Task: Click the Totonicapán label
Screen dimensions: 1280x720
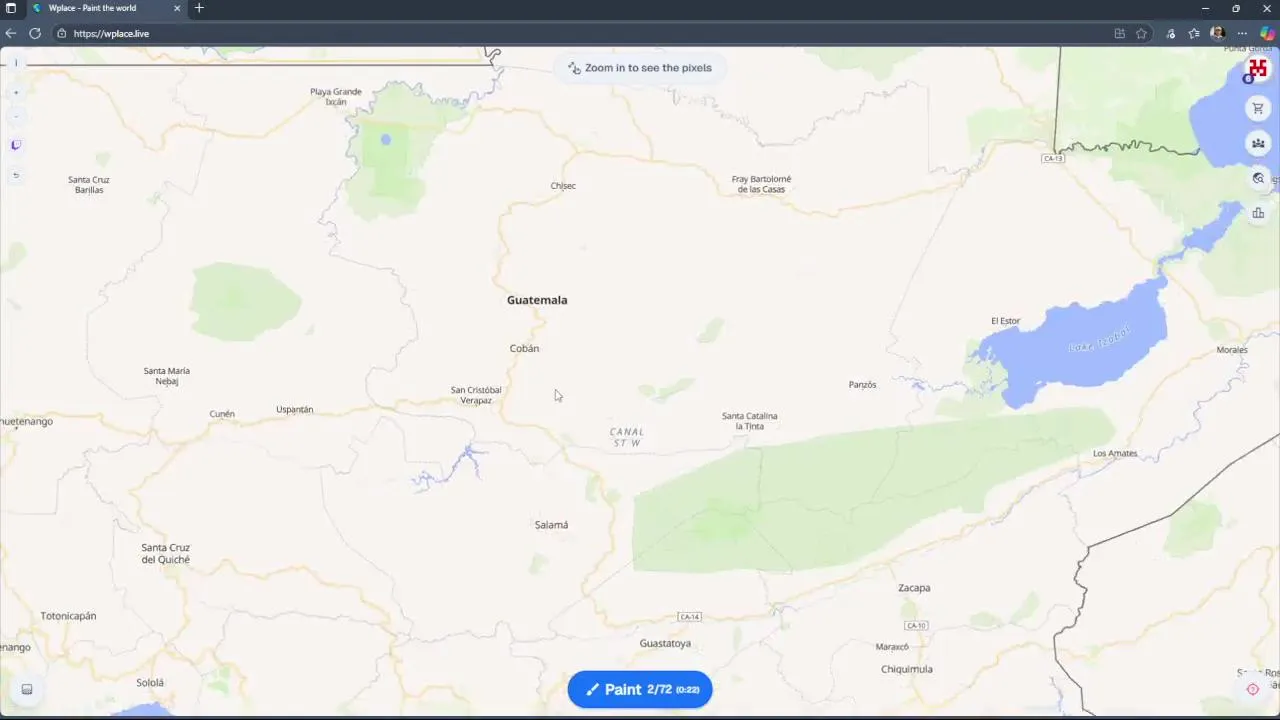Action: click(68, 616)
